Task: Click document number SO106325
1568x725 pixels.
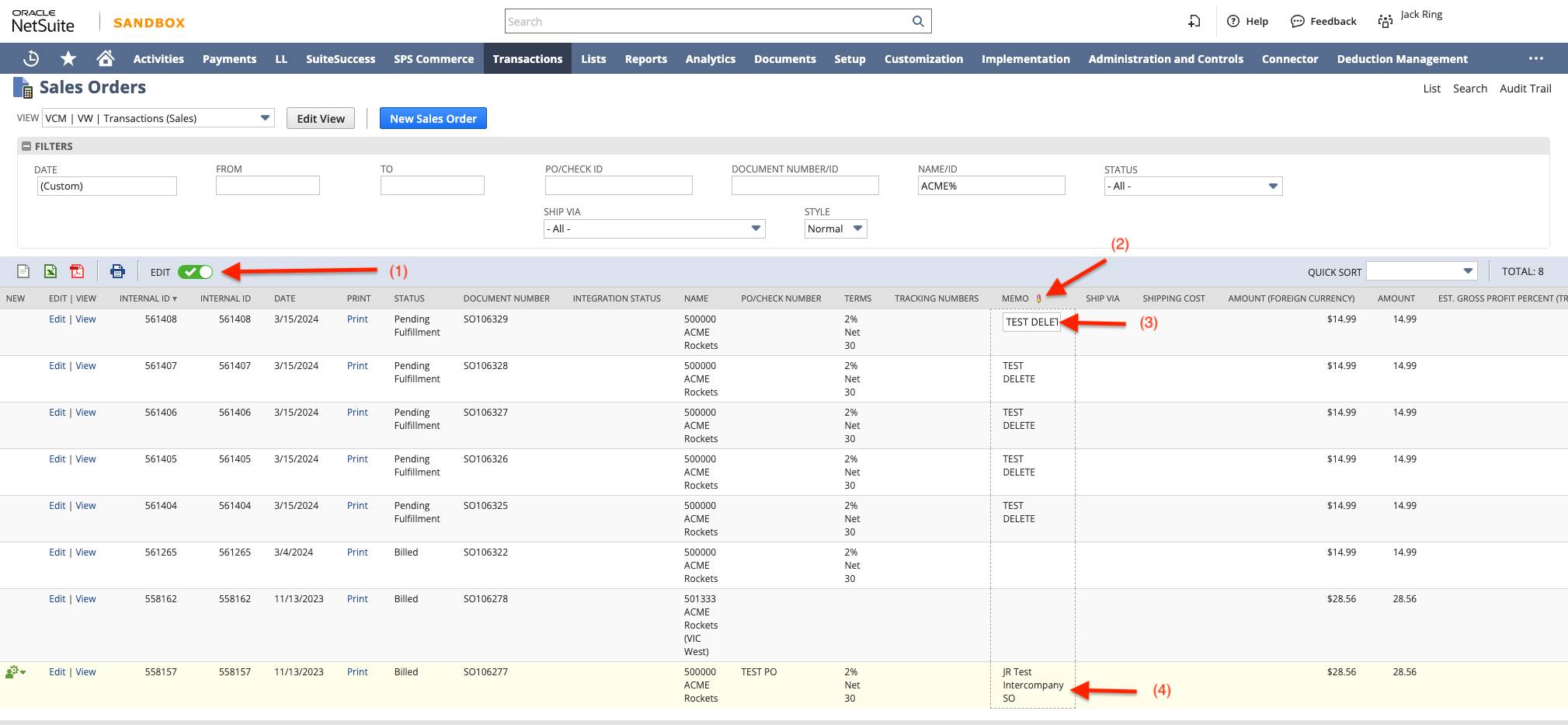Action: tap(485, 506)
